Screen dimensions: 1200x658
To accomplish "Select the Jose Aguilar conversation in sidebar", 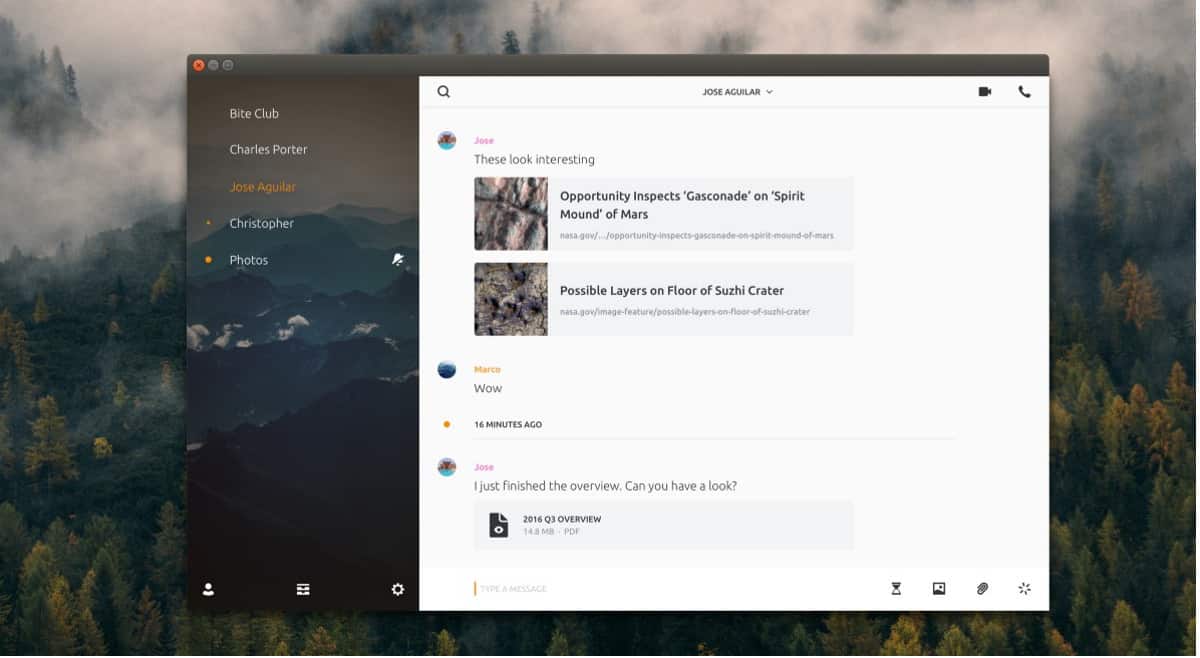I will click(x=263, y=187).
